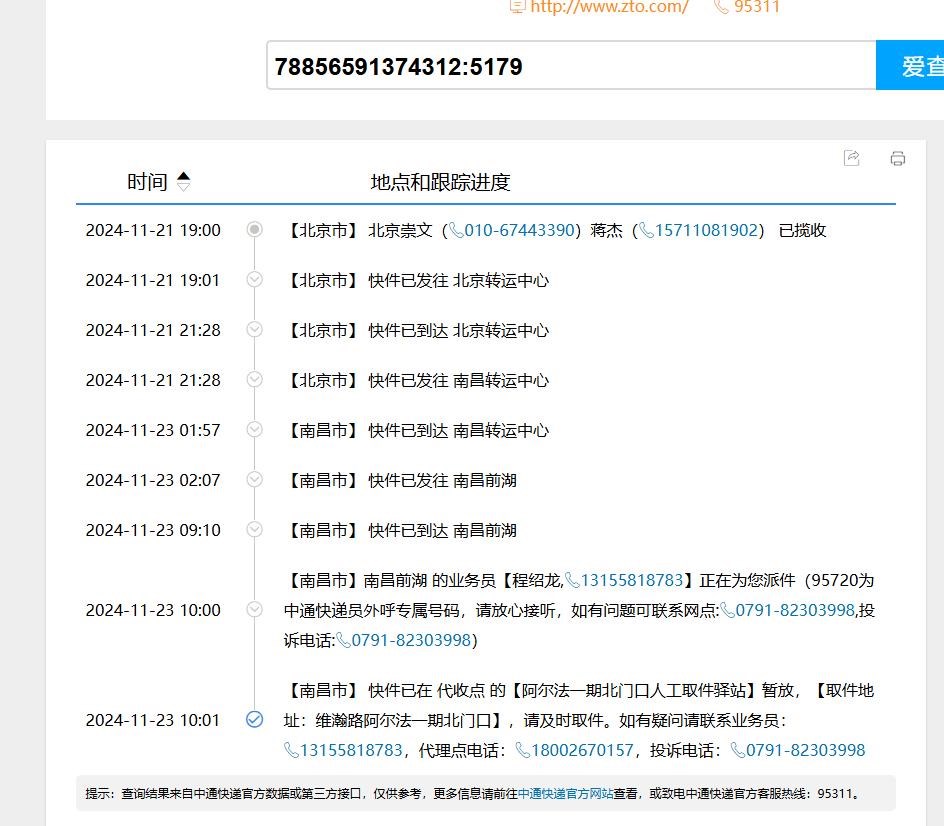
Task: Click the timeline marker for 2024-11-23 01:57
Action: coord(255,429)
